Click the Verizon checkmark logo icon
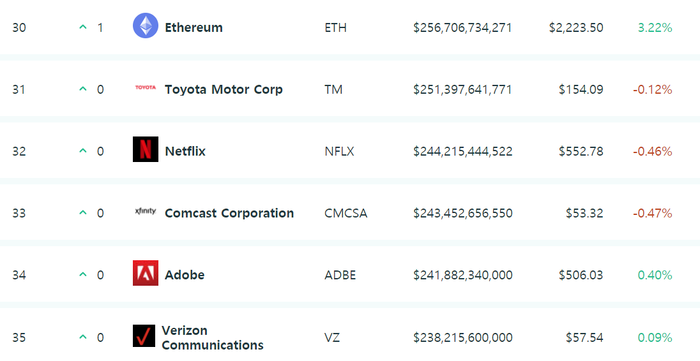 pyautogui.click(x=144, y=336)
